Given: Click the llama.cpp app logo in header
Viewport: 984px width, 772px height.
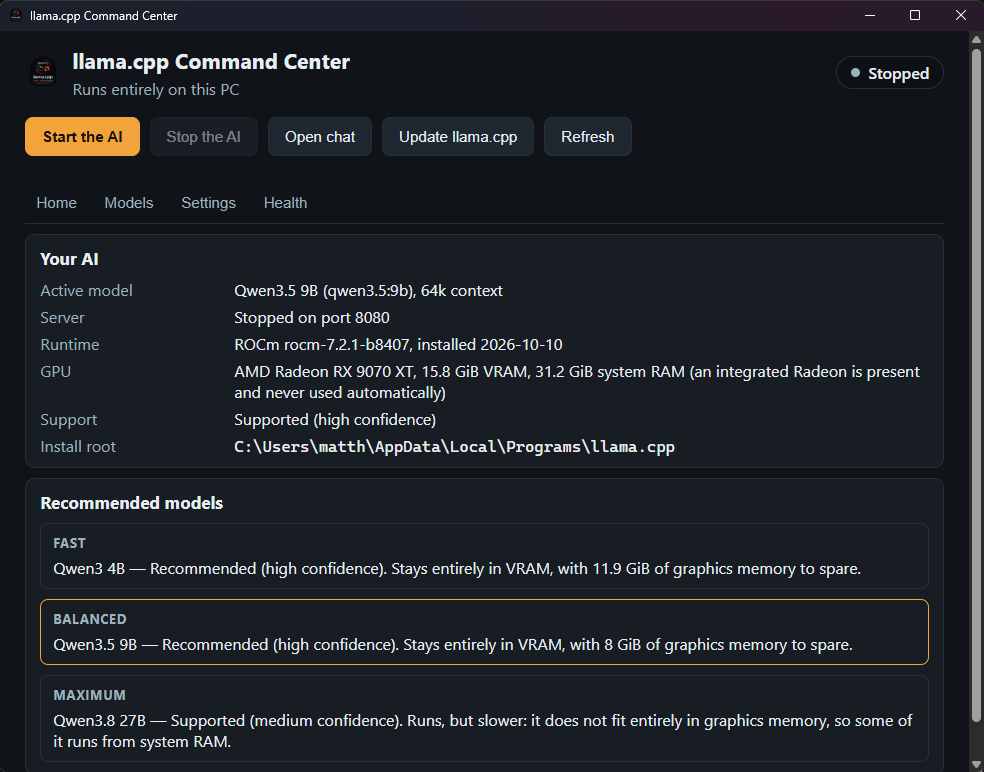Looking at the screenshot, I should pyautogui.click(x=43, y=72).
